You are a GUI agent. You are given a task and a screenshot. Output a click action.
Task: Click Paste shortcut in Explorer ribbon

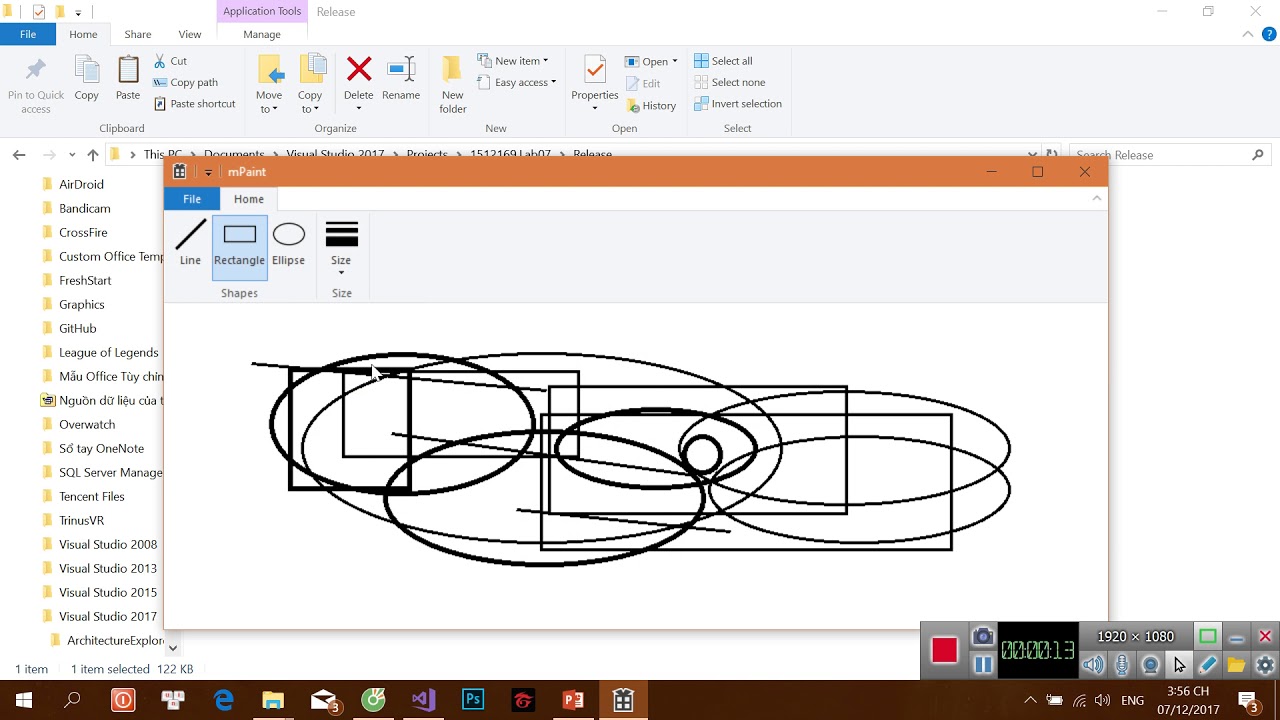[x=195, y=104]
